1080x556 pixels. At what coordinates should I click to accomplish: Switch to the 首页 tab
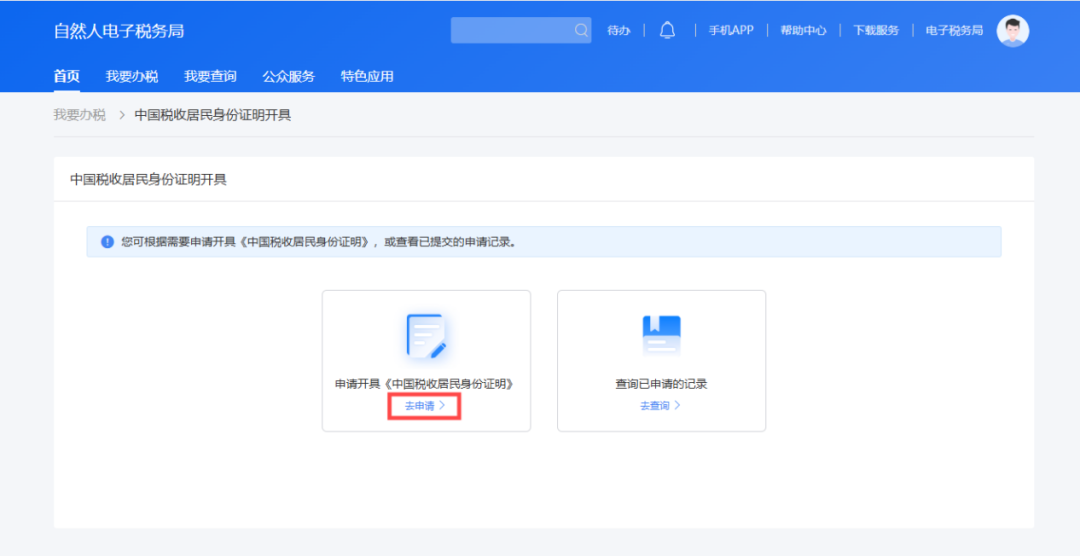click(x=66, y=76)
